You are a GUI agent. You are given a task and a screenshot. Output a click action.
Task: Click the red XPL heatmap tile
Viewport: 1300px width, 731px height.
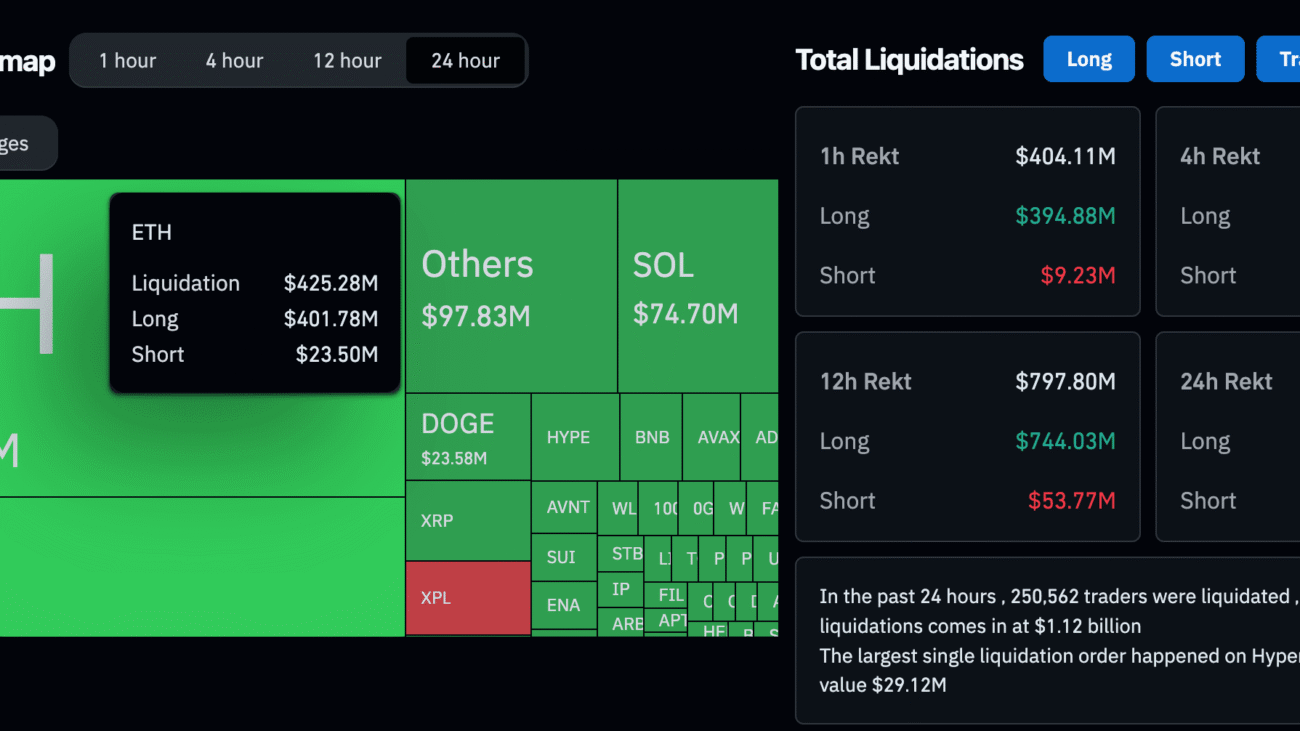467,598
